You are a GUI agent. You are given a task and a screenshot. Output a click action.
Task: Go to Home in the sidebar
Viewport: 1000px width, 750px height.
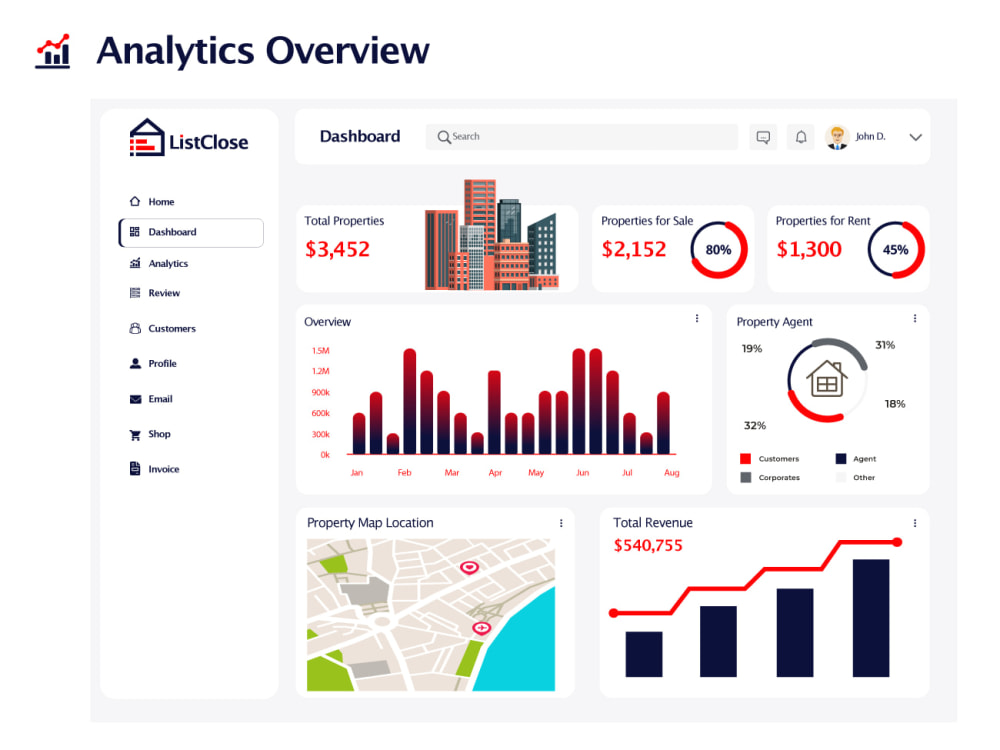pyautogui.click(x=161, y=202)
